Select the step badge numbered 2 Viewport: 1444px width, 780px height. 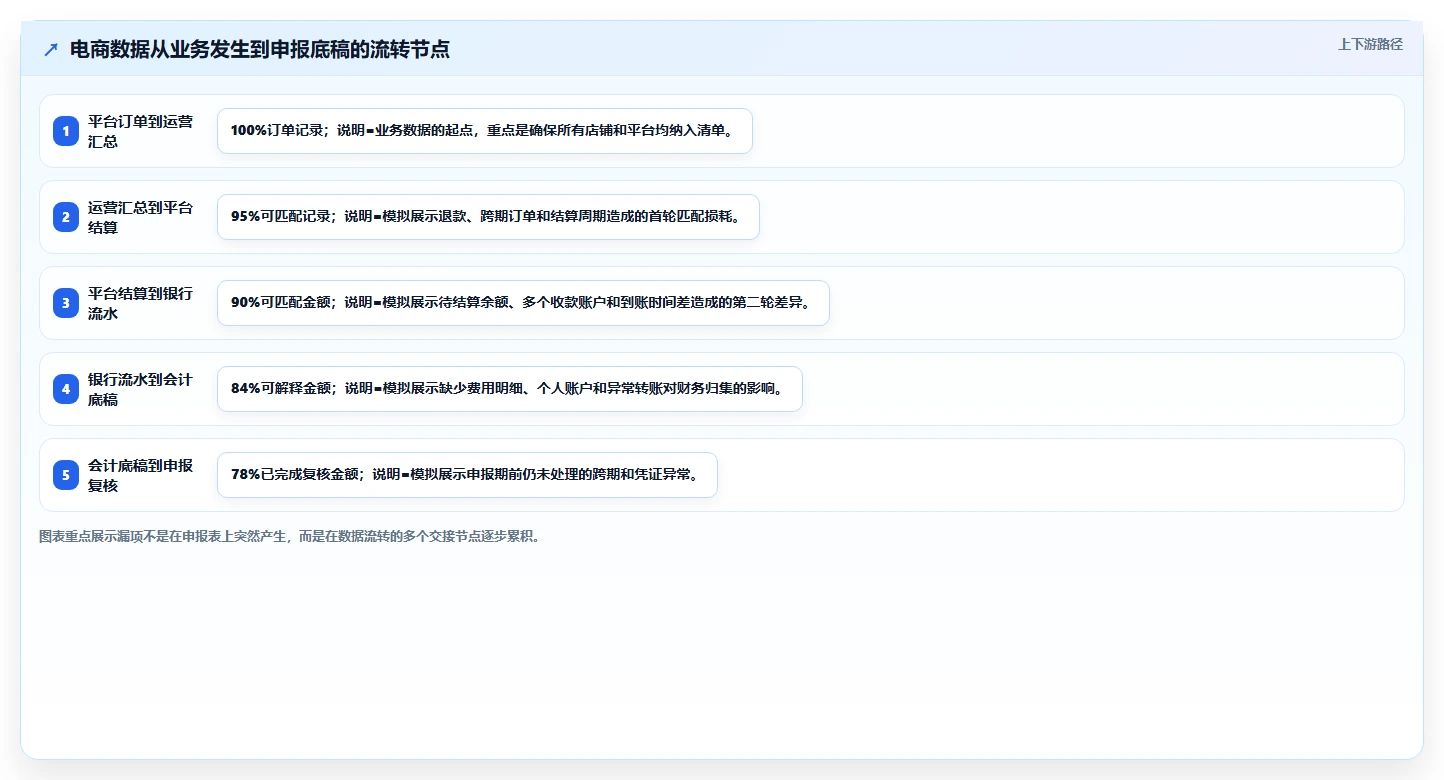[x=66, y=217]
